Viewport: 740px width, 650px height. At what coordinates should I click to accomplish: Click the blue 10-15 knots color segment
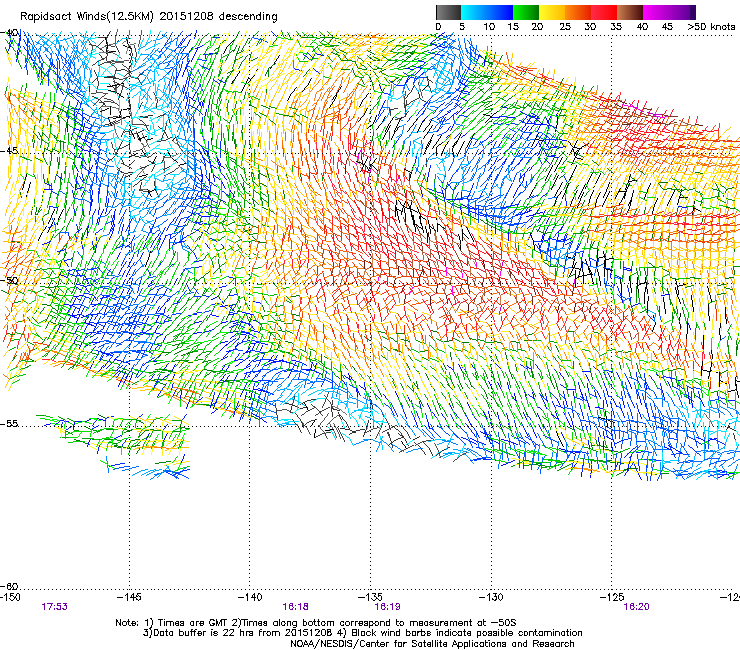click(x=500, y=12)
